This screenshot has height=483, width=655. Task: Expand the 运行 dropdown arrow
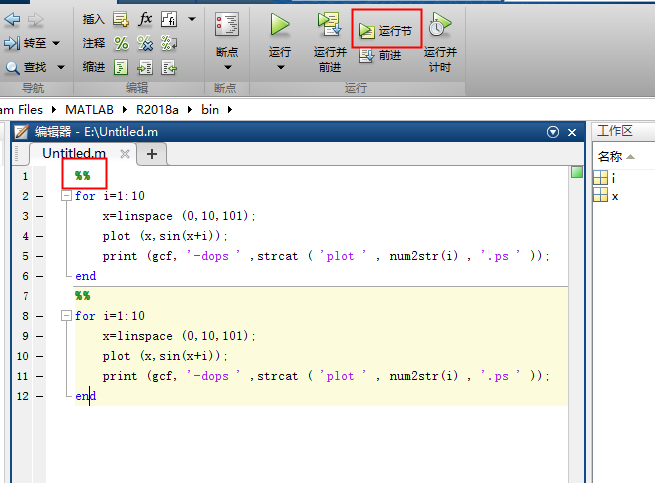[x=281, y=67]
